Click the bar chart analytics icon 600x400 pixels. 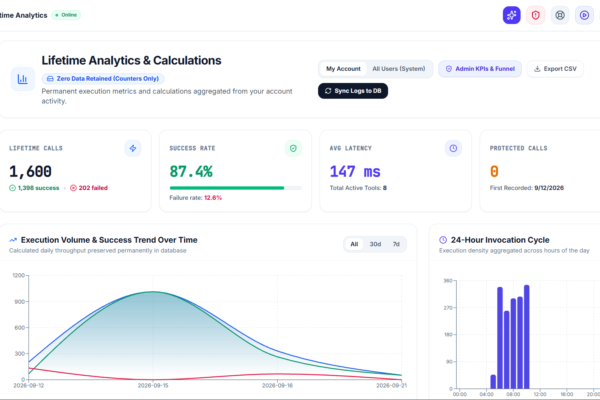pos(23,79)
